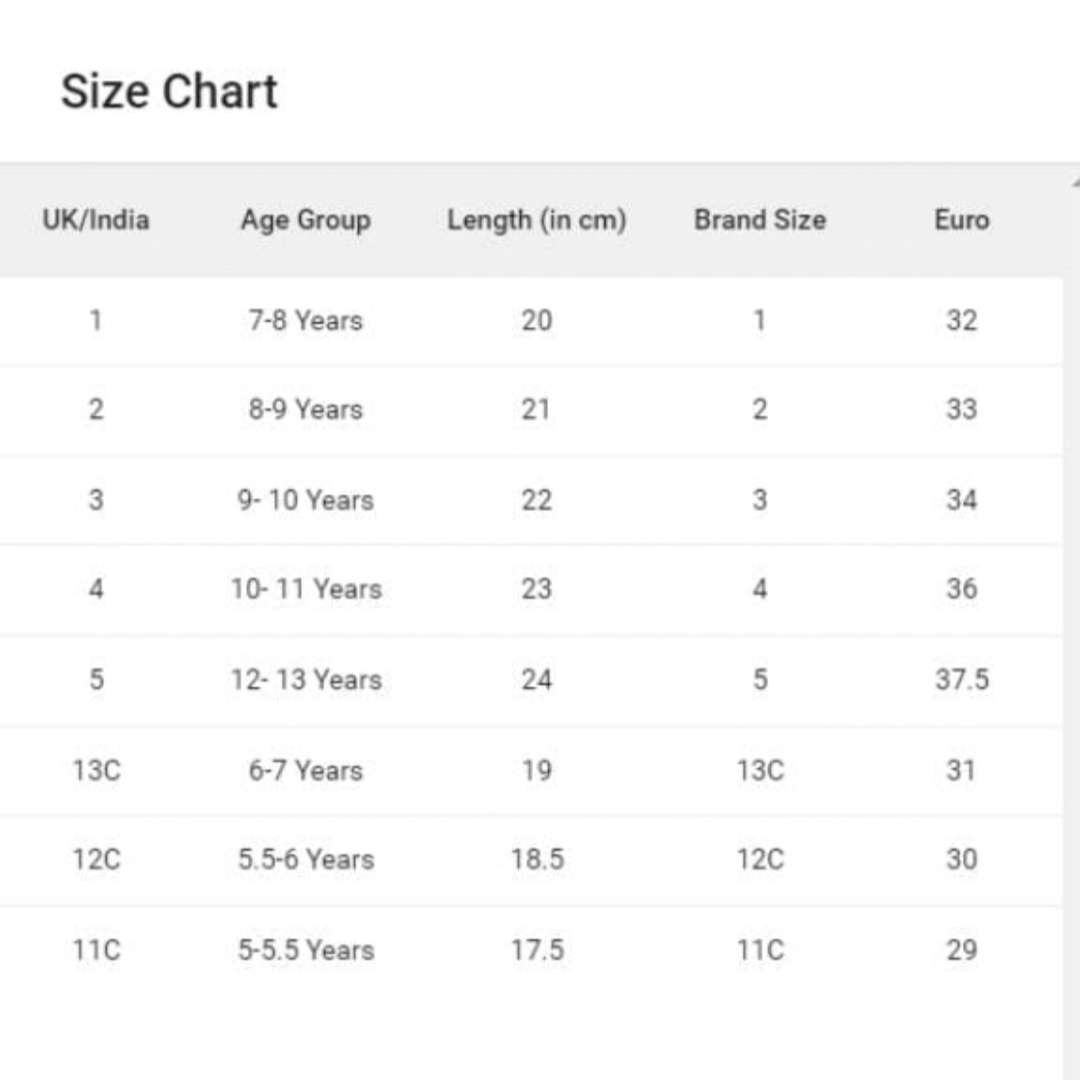Click the 8-9 Years age cell

(305, 410)
